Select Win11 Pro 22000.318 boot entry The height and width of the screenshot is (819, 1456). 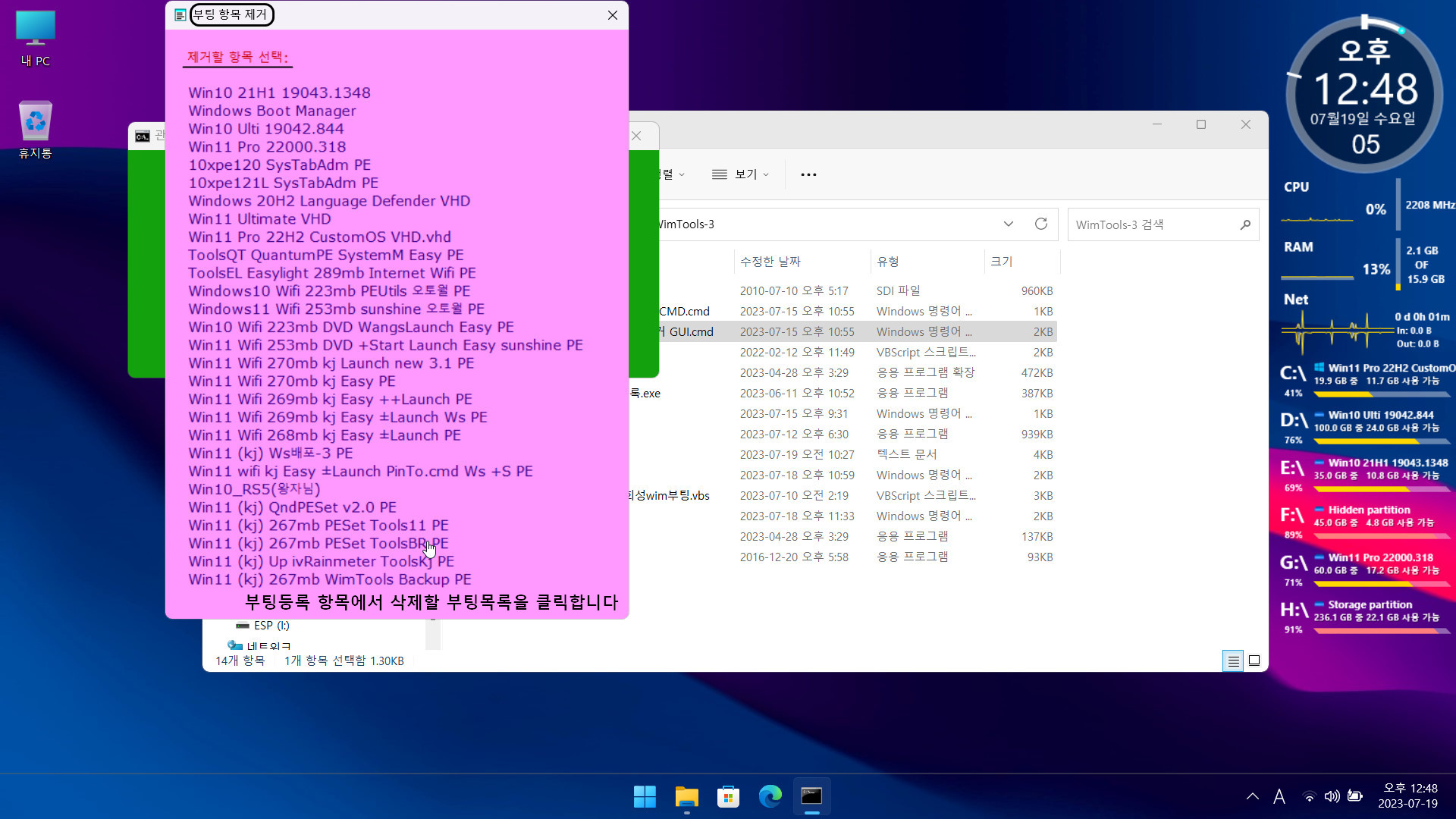pos(267,147)
